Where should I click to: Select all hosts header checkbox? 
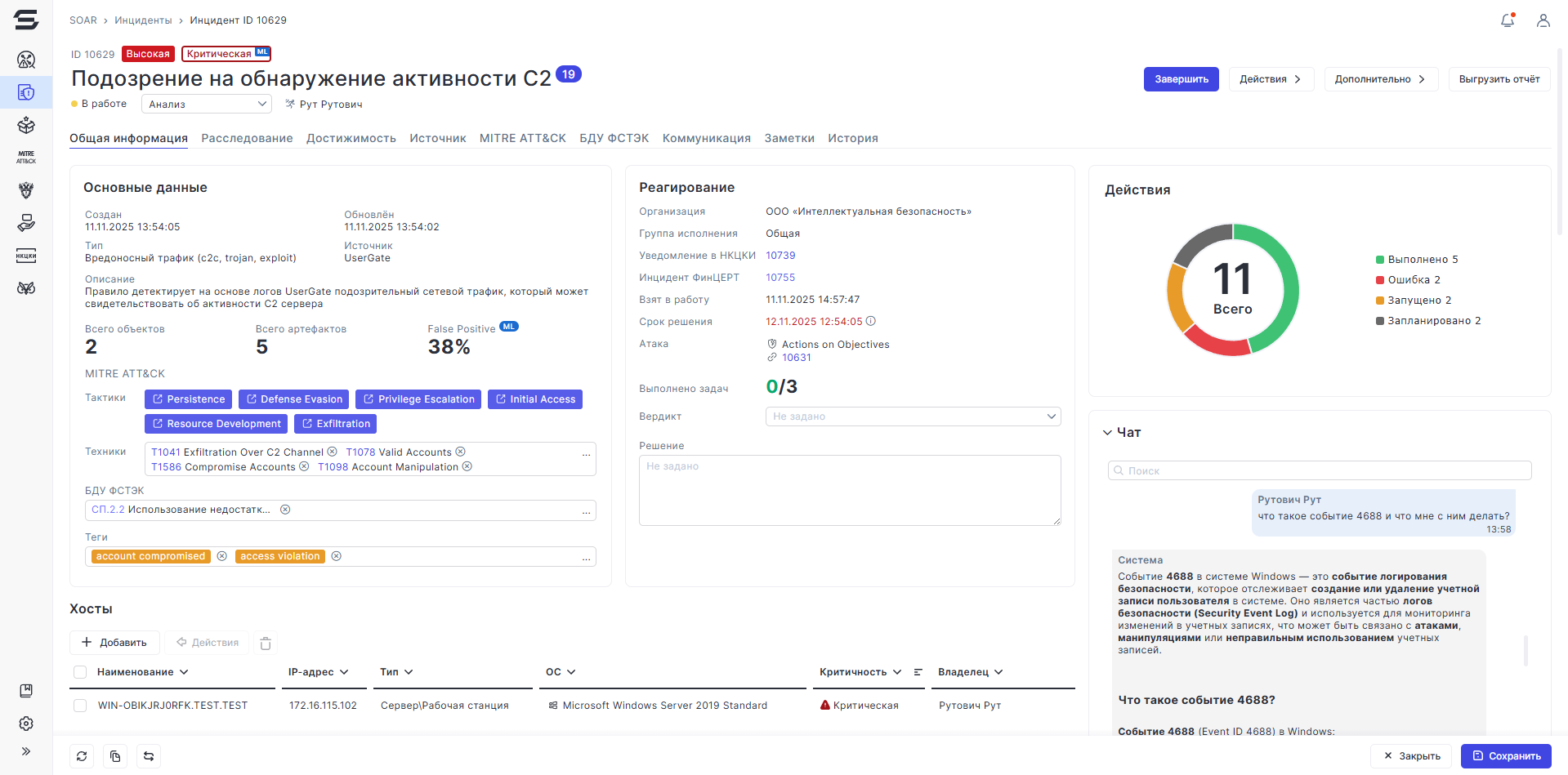pos(80,672)
